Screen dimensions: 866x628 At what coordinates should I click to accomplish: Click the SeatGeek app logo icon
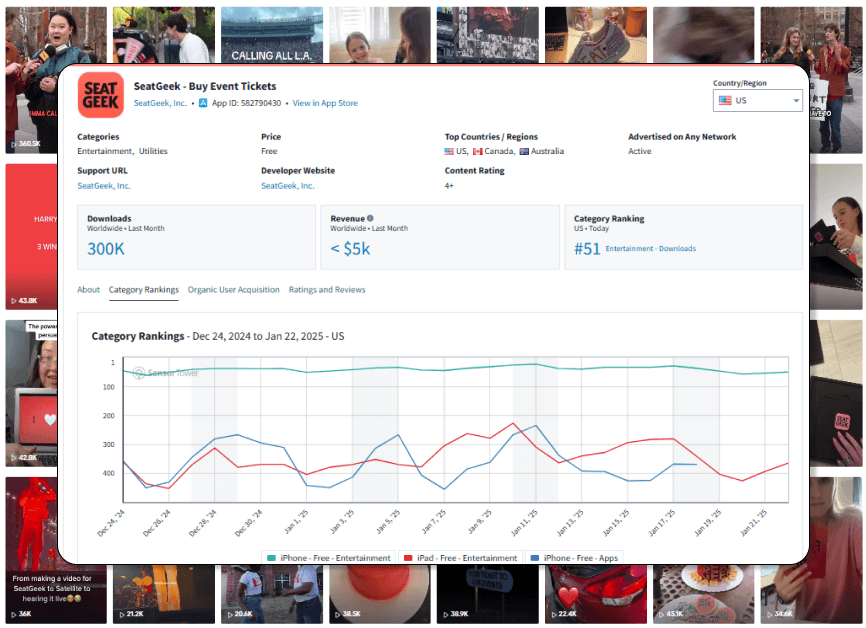[x=101, y=95]
